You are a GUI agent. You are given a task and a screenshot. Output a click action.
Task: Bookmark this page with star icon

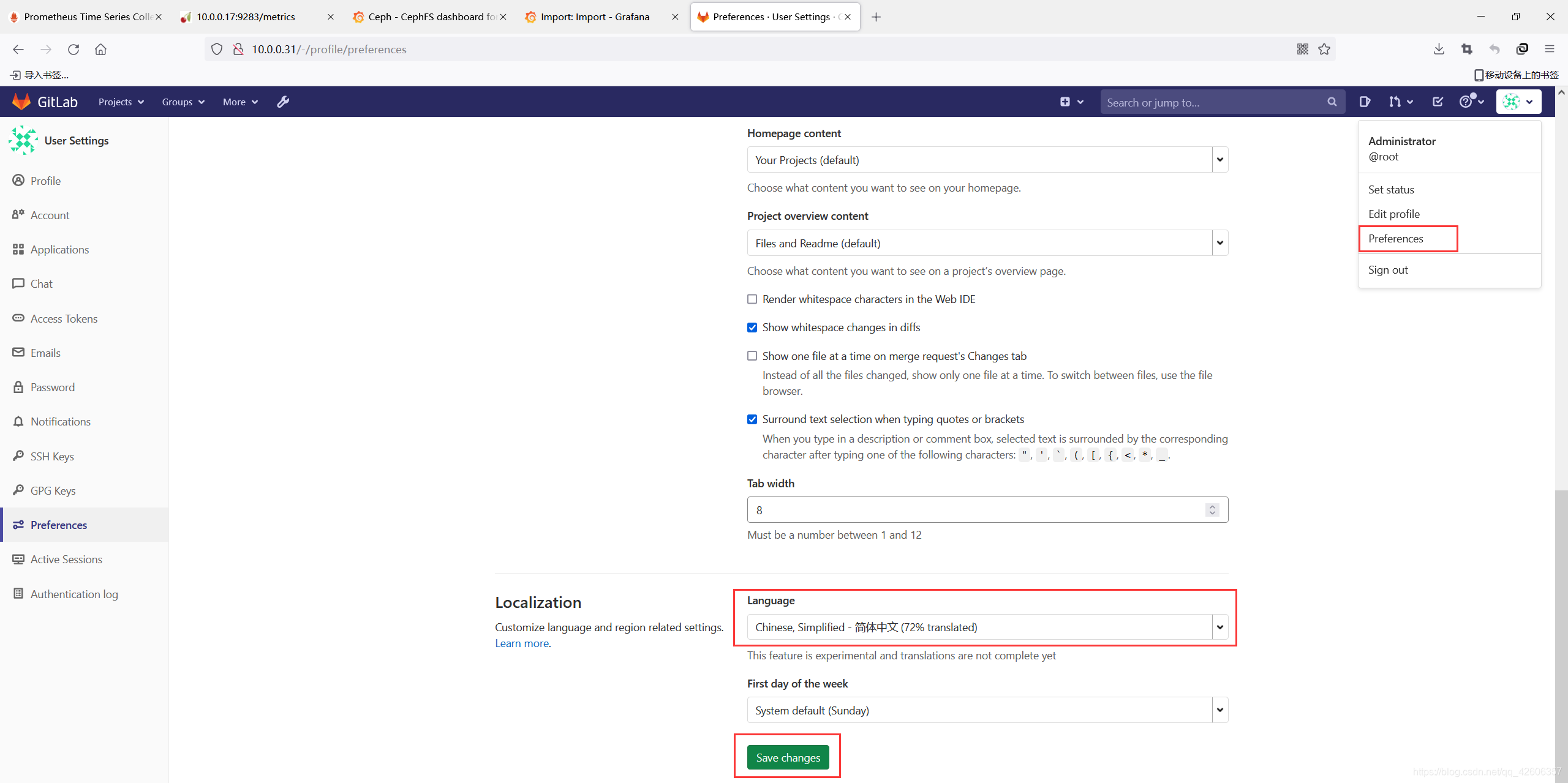1324,49
